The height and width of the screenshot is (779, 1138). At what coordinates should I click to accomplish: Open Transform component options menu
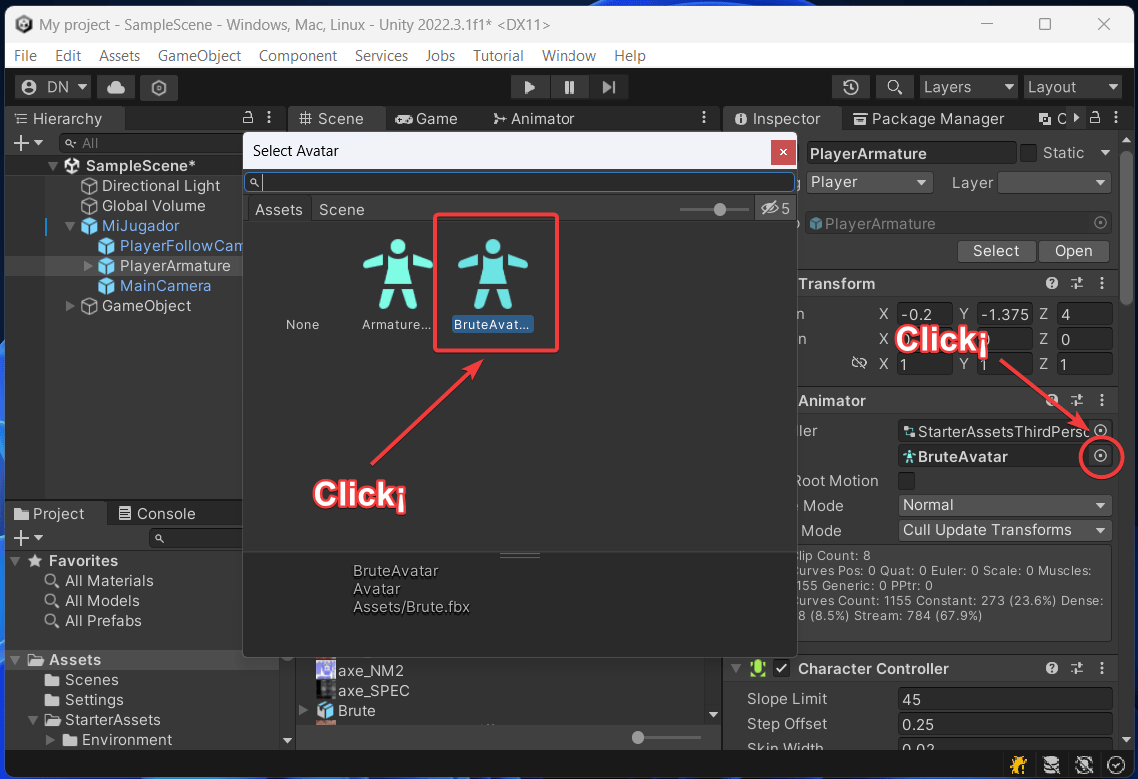coord(1102,284)
